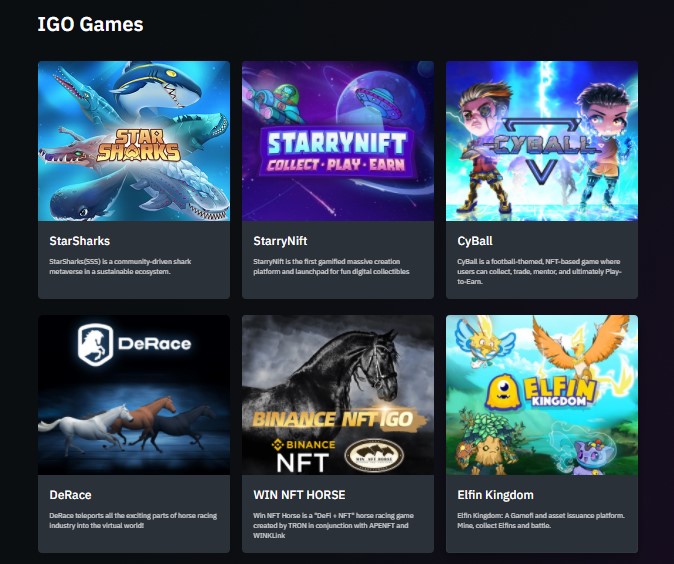Open the CyBall banner image
The image size is (674, 564).
pyautogui.click(x=542, y=141)
